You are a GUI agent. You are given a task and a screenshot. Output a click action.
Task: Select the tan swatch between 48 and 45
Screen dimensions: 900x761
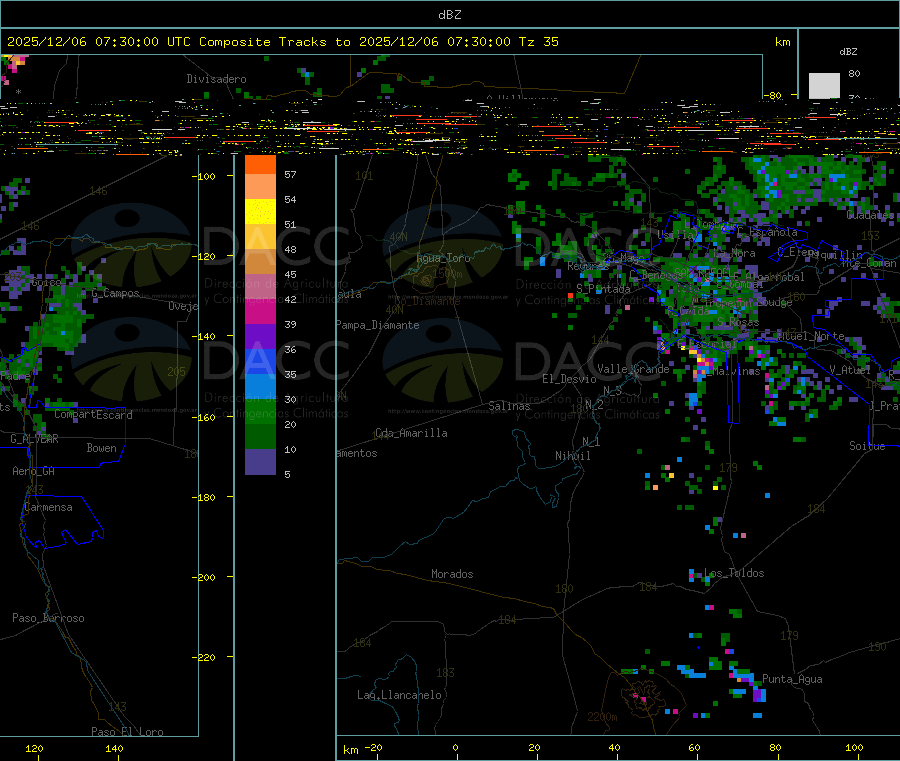coord(261,261)
